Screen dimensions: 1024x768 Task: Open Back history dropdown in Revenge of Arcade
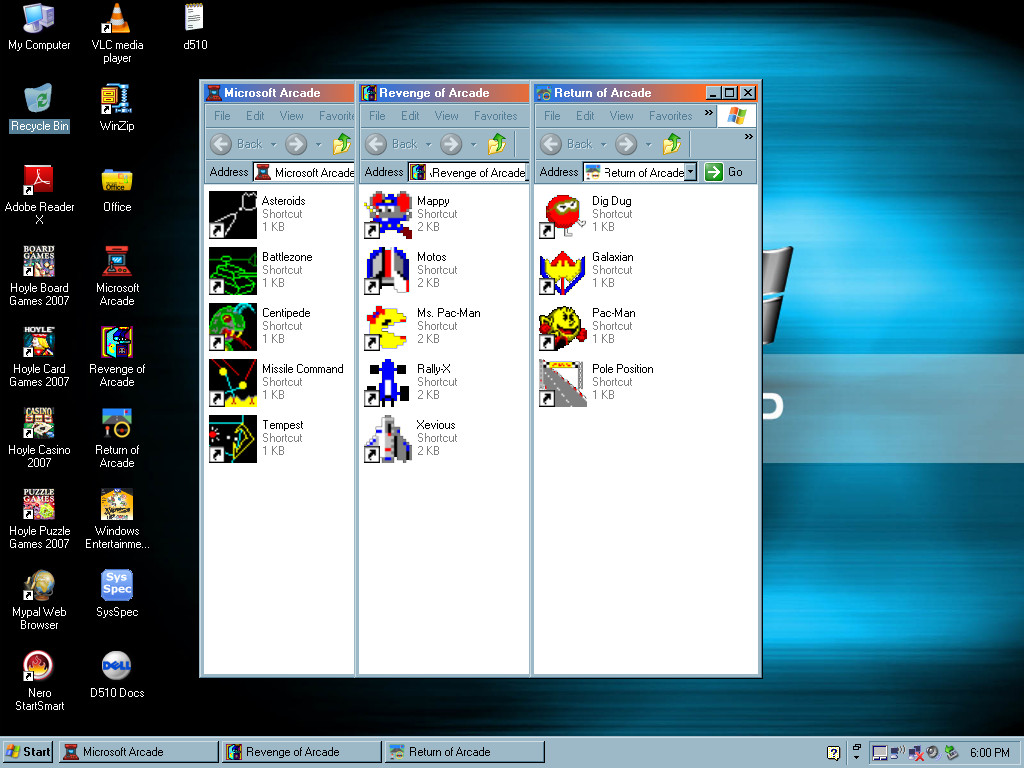[428, 144]
